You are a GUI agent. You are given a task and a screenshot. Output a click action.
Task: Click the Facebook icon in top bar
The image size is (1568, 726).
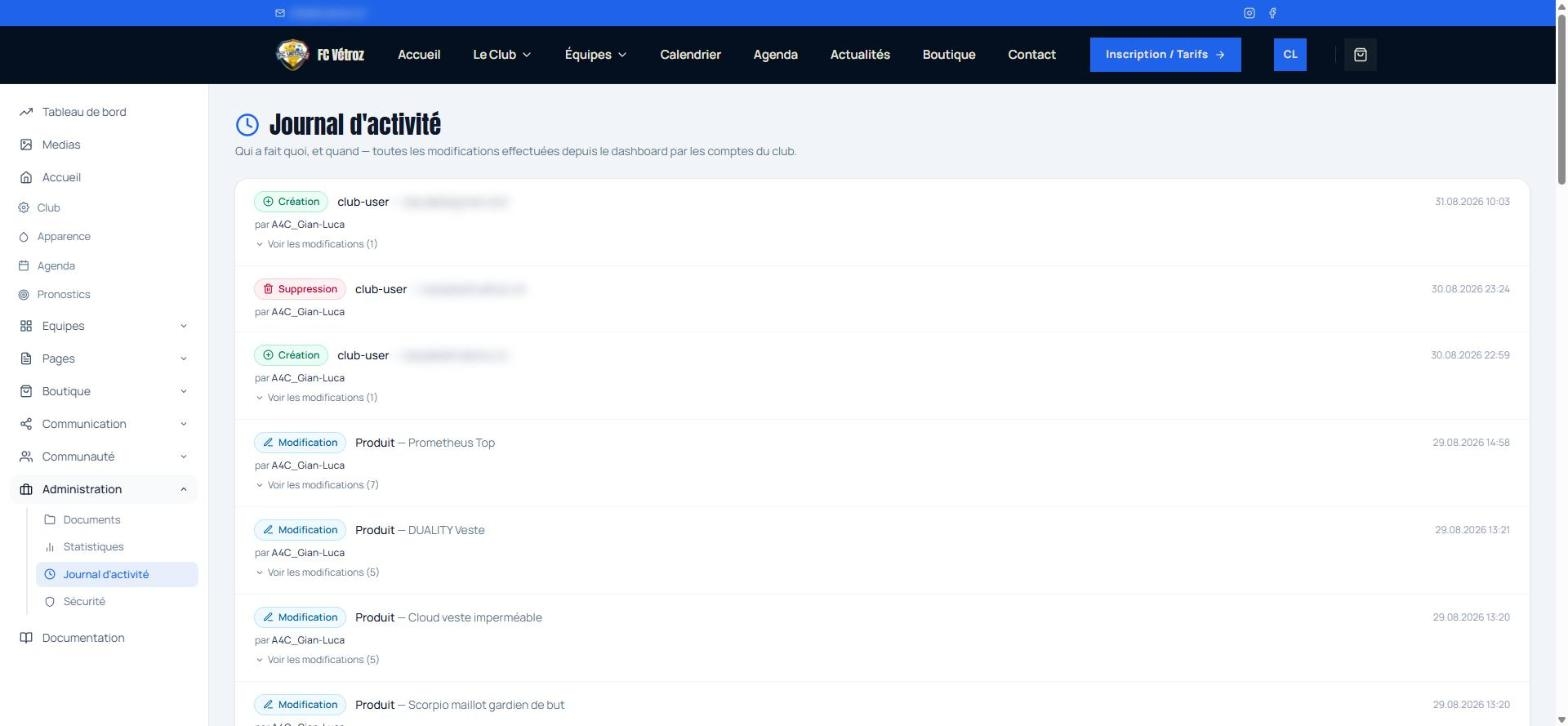click(x=1272, y=13)
